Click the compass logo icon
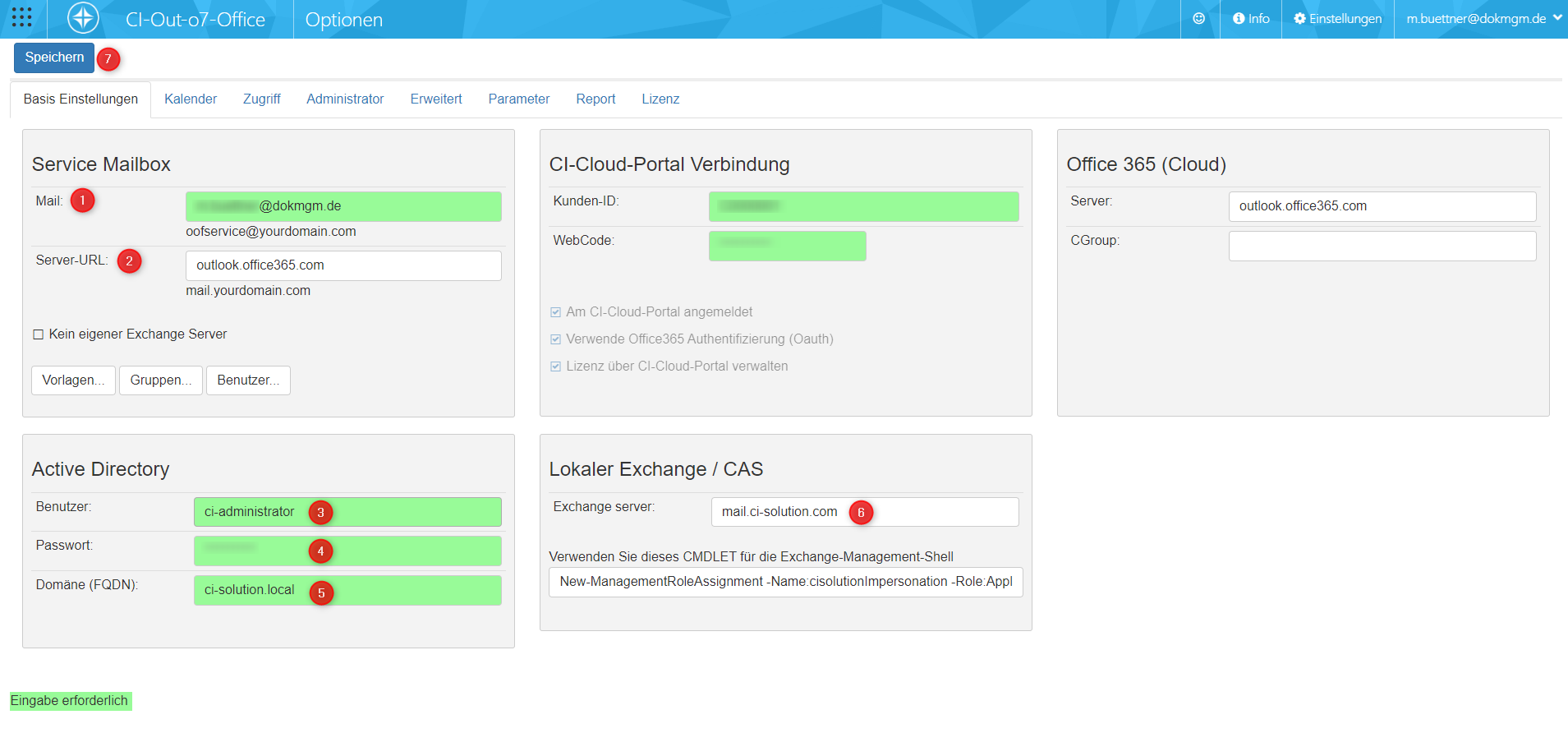This screenshot has height=733, width=1568. (83, 18)
